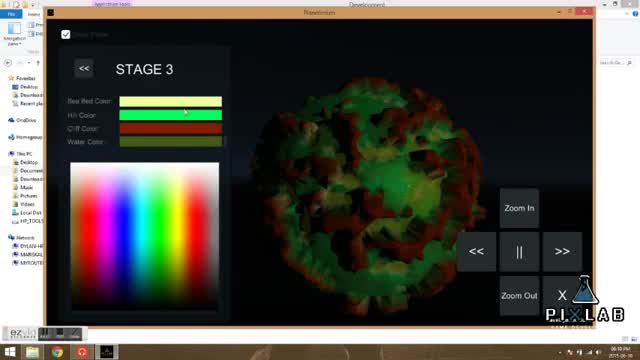Open File Explorer from the taskbar
The width and height of the screenshot is (640, 360).
pos(32,352)
